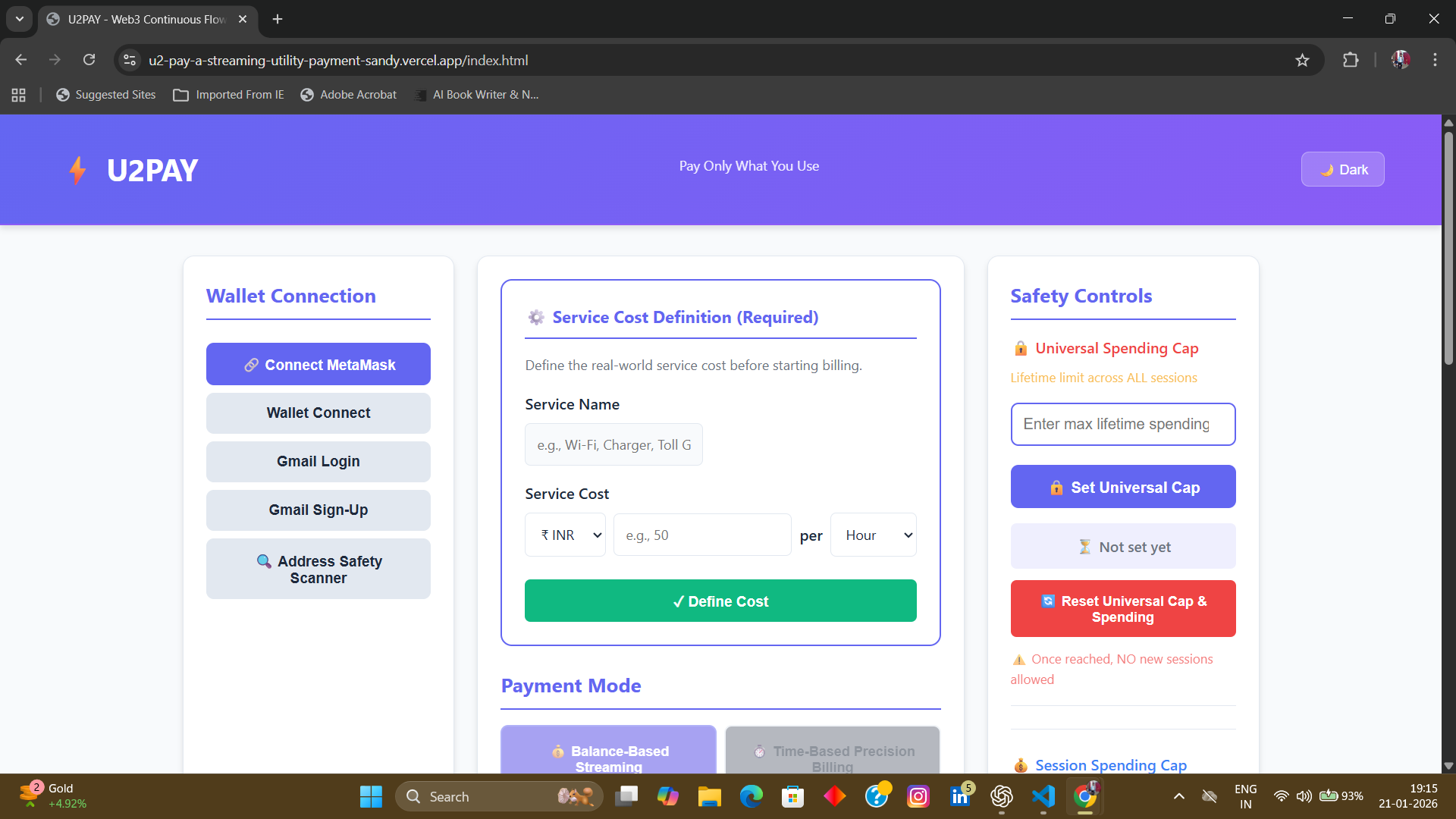Image resolution: width=1456 pixels, height=819 pixels.
Task: Open Imported From IE bookmarks folder
Action: click(x=228, y=95)
